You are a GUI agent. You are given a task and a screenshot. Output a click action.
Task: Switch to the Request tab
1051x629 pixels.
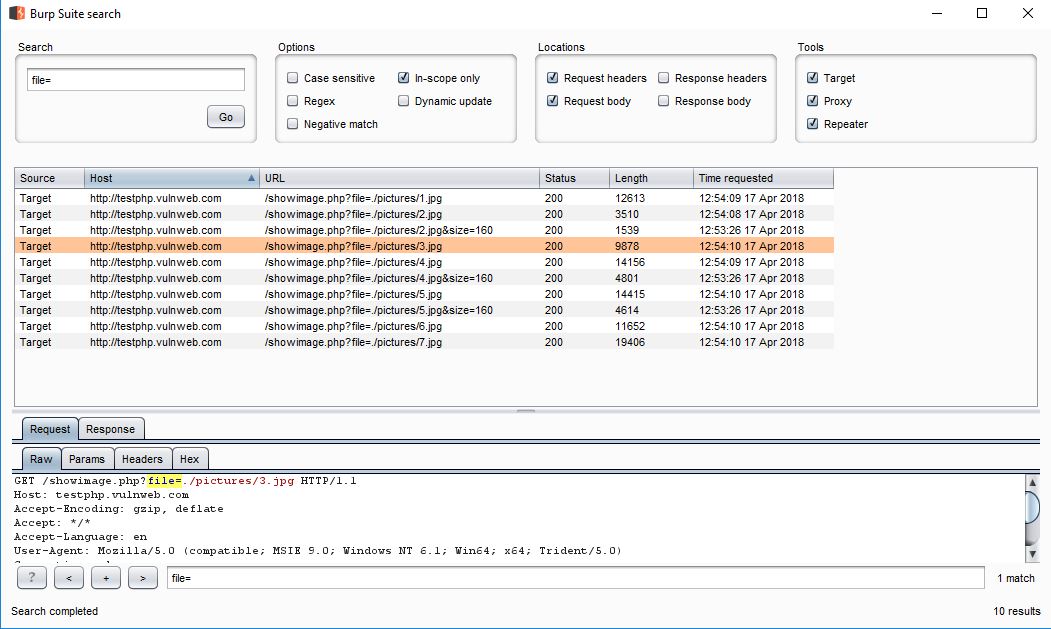pos(50,429)
